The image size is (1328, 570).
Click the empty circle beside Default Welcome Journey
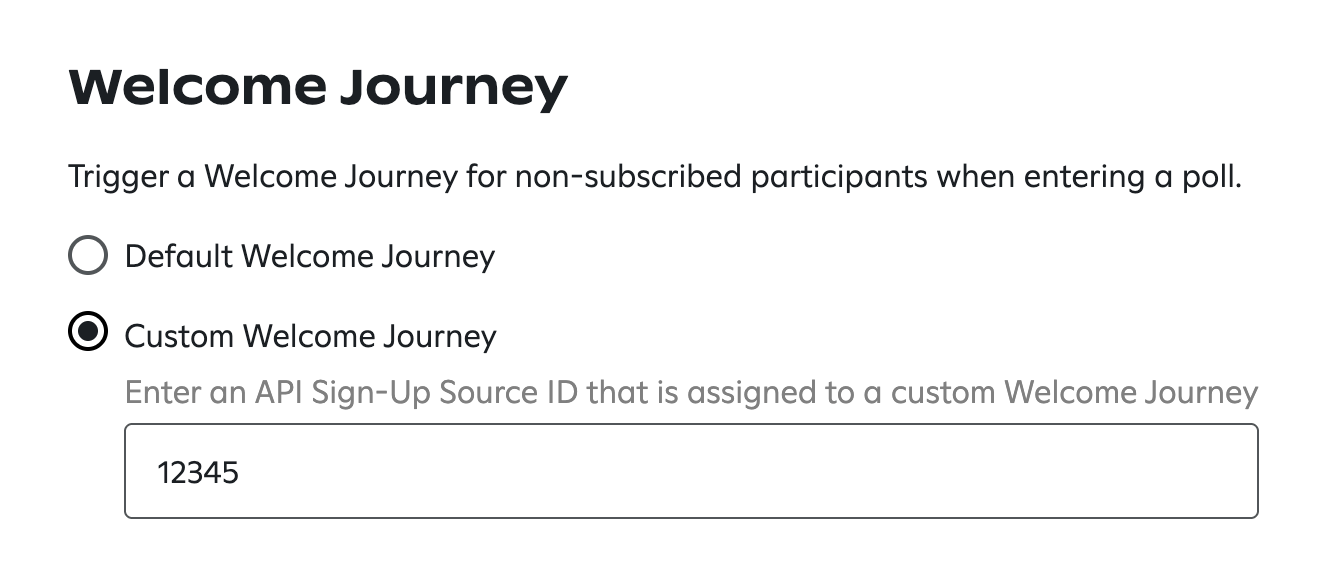click(x=88, y=257)
